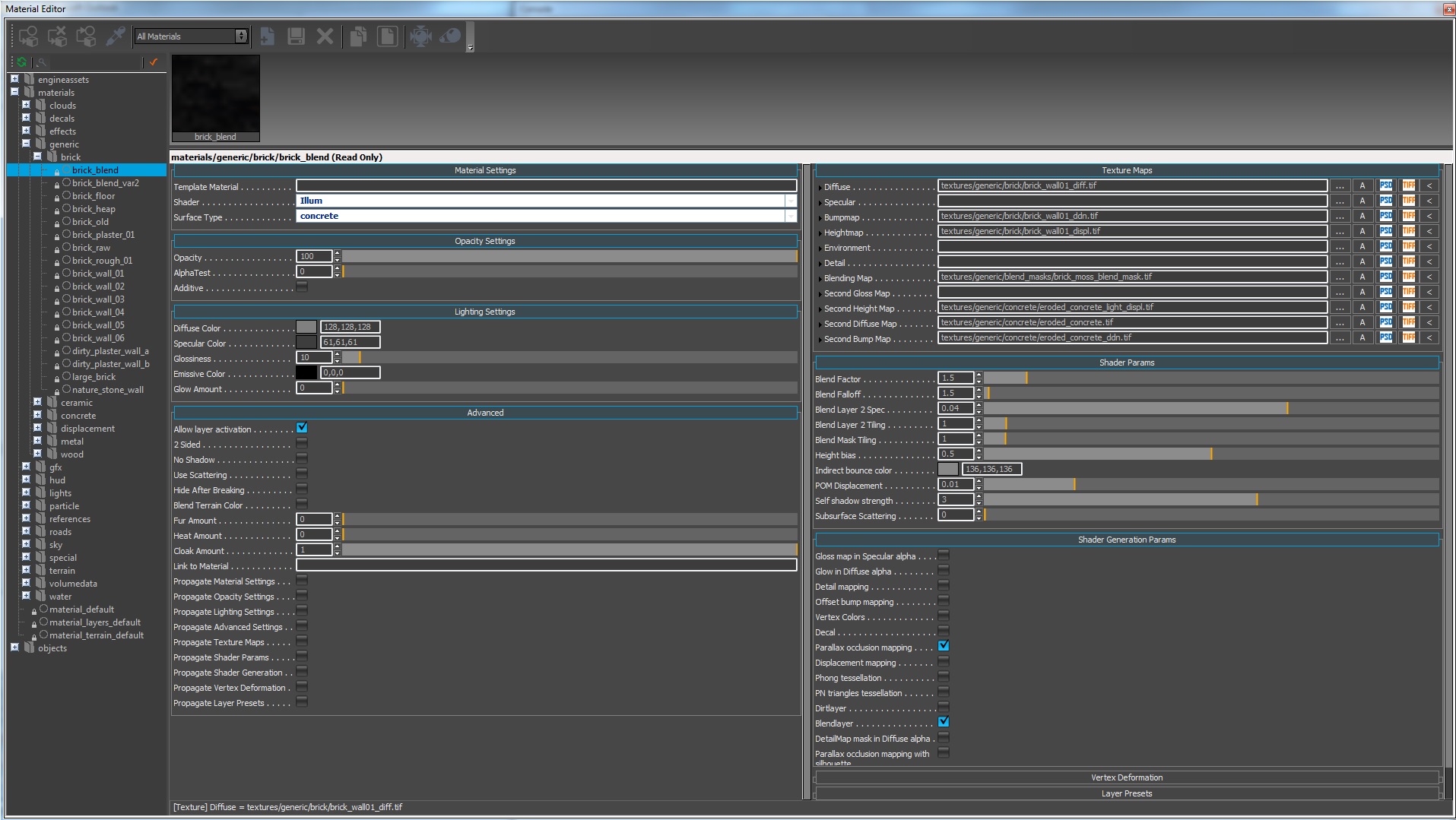Expand the Layer Presets section

click(1127, 793)
